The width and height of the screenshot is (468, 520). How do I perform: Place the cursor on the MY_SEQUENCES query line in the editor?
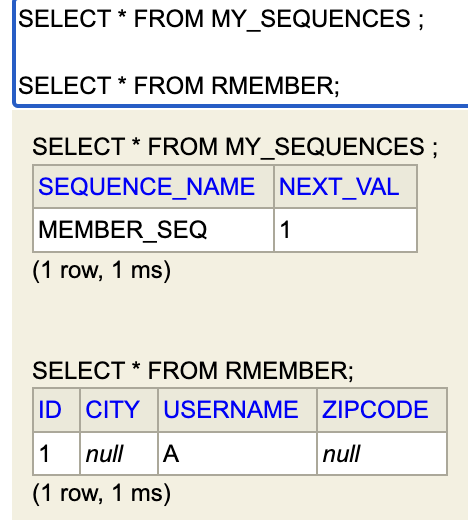point(221,19)
